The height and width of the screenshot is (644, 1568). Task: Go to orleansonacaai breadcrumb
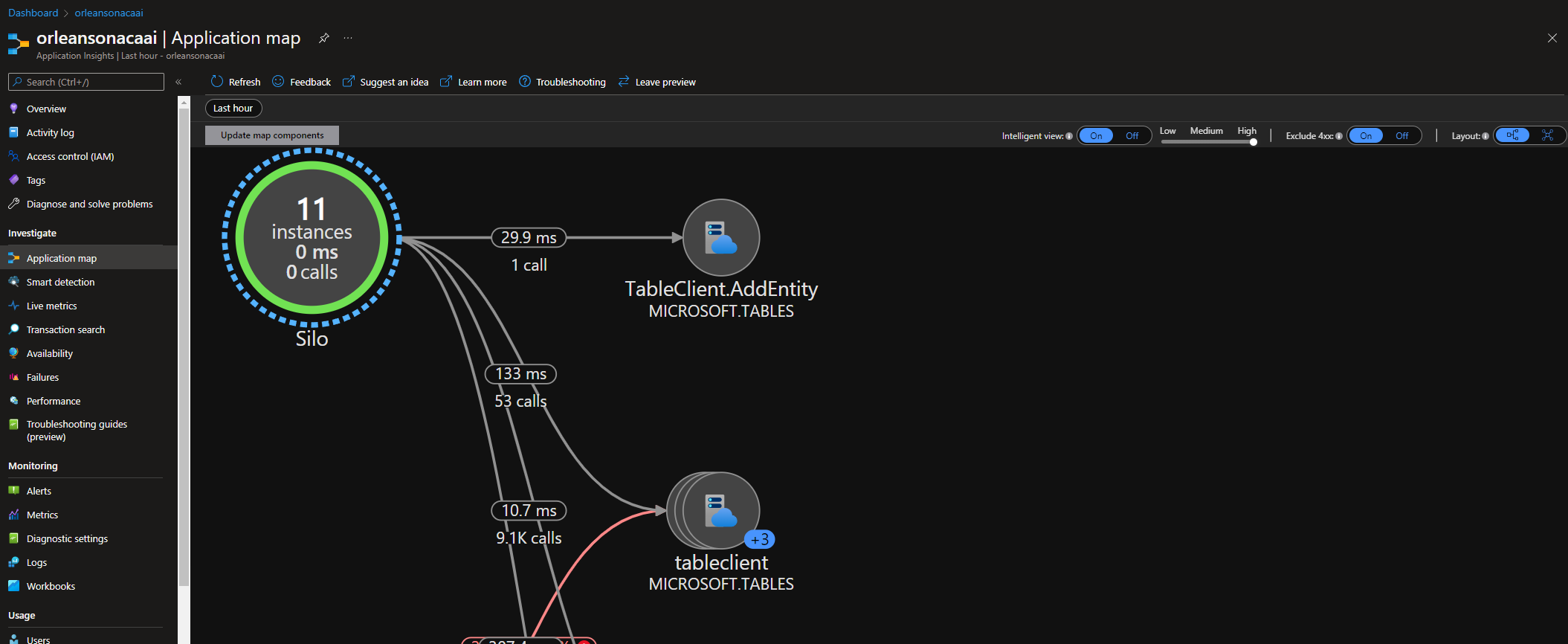(109, 13)
